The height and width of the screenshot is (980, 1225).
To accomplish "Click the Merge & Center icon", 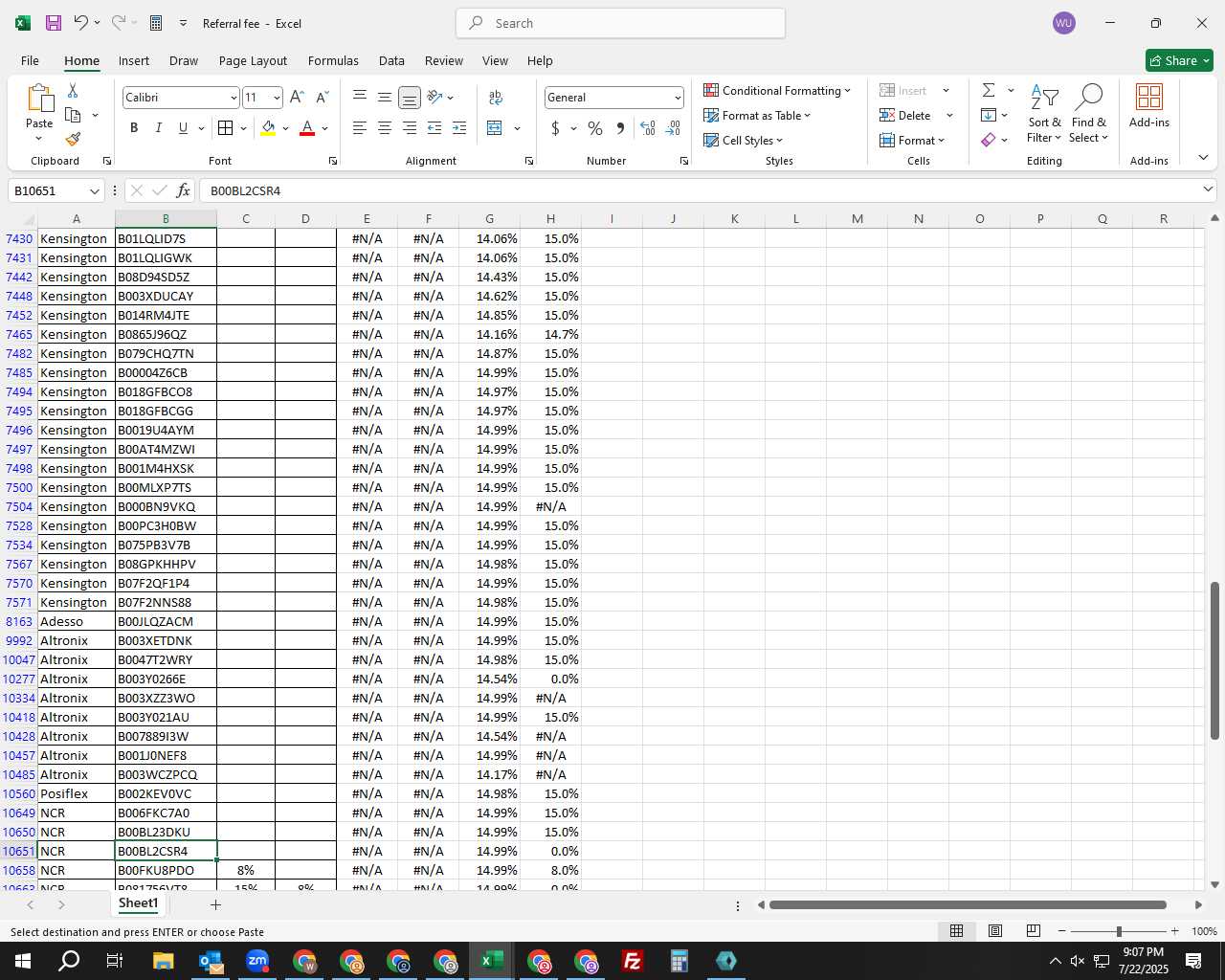I will pos(495,128).
